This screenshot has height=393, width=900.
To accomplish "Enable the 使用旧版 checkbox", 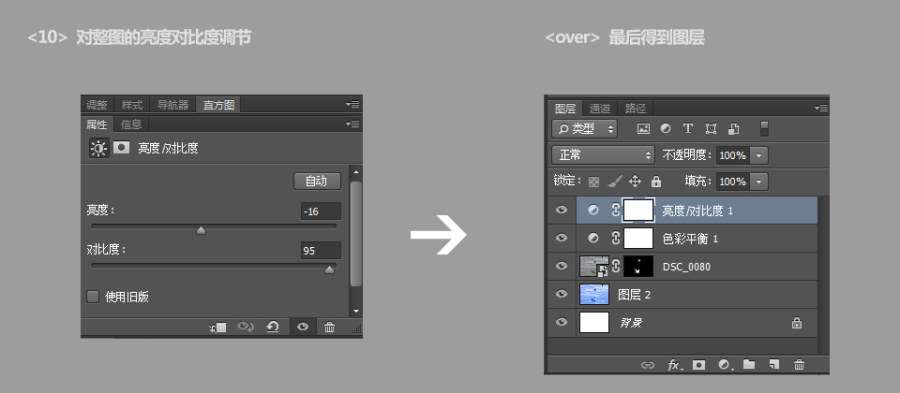I will click(x=92, y=297).
